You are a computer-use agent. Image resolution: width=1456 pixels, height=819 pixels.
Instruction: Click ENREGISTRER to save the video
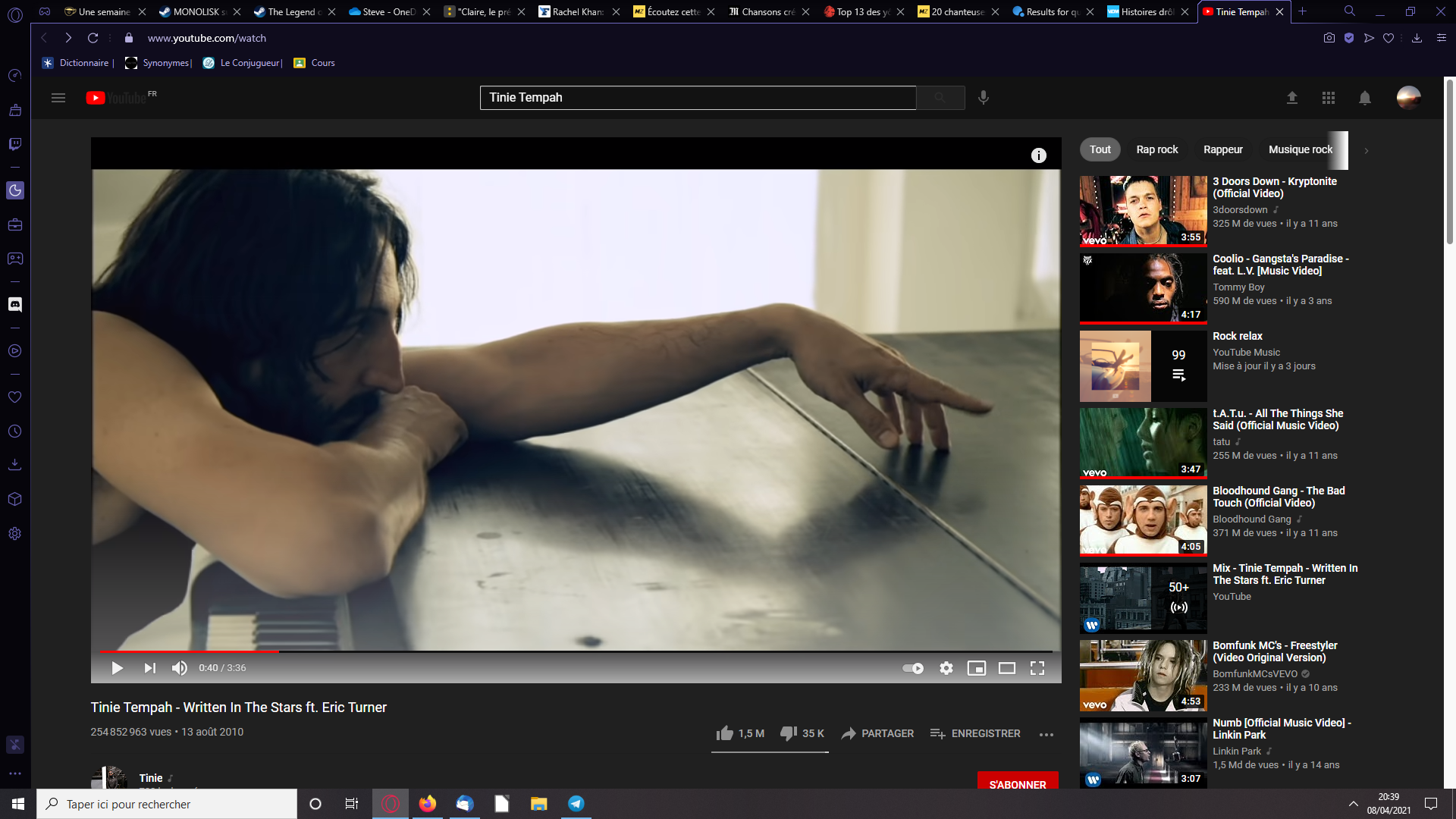(x=975, y=733)
